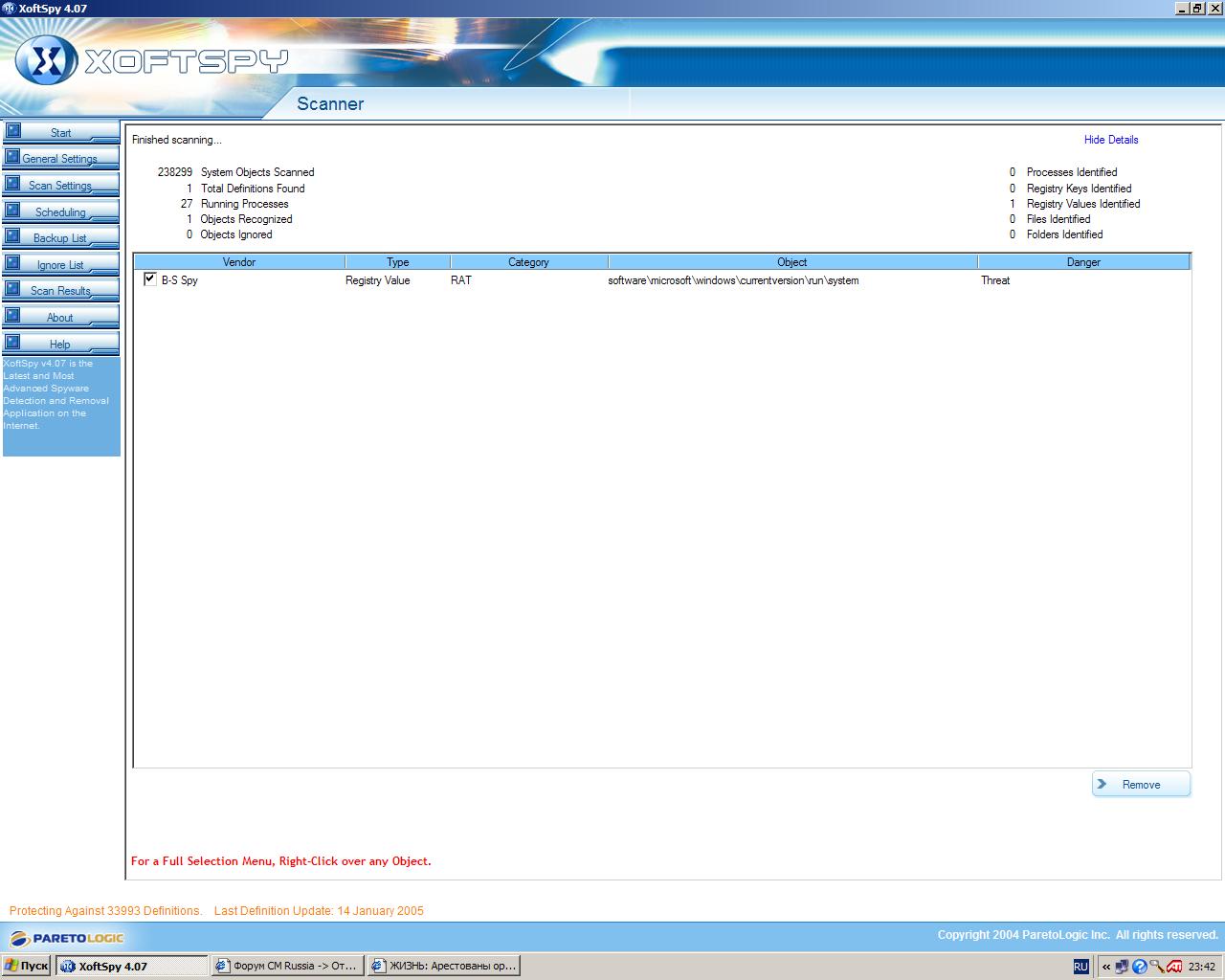Select the RAT category cell
The width and height of the screenshot is (1225, 980).
click(x=461, y=280)
